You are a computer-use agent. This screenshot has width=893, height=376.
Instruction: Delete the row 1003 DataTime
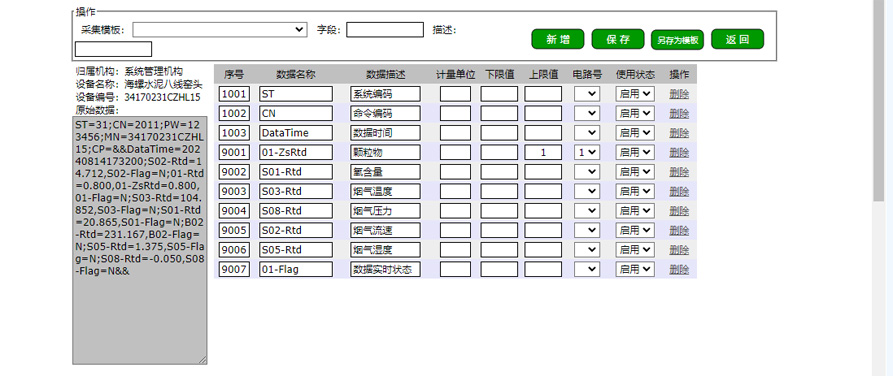click(x=679, y=133)
